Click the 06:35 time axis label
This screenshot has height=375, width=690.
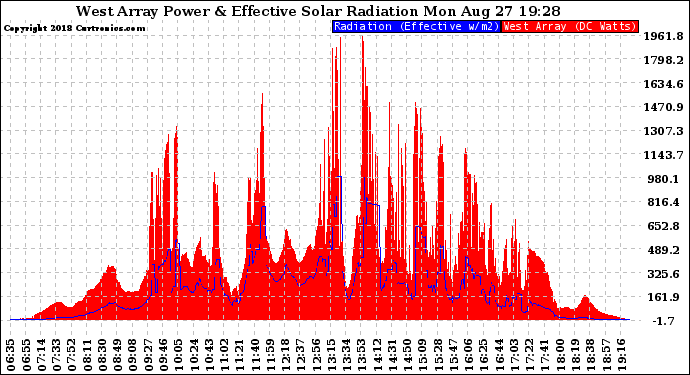pos(11,355)
